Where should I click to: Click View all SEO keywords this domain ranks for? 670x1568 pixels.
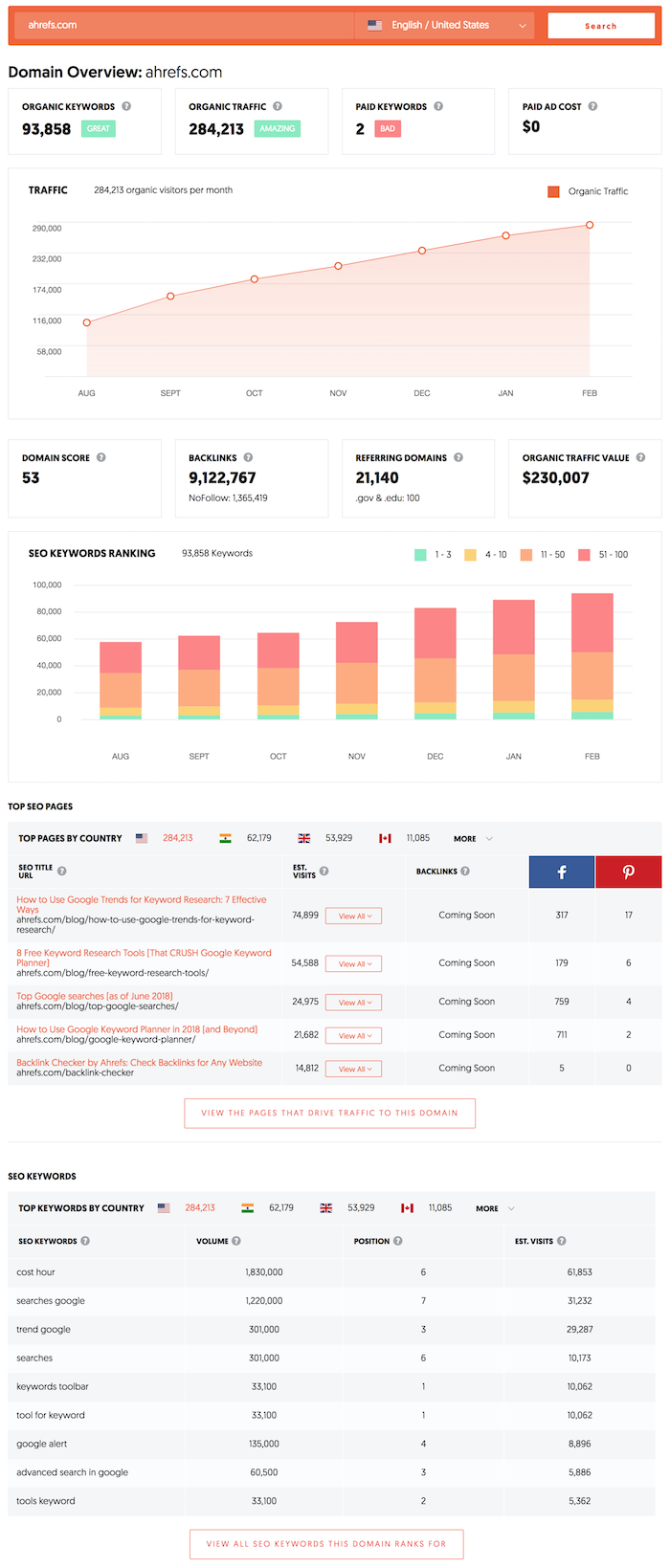click(326, 1544)
